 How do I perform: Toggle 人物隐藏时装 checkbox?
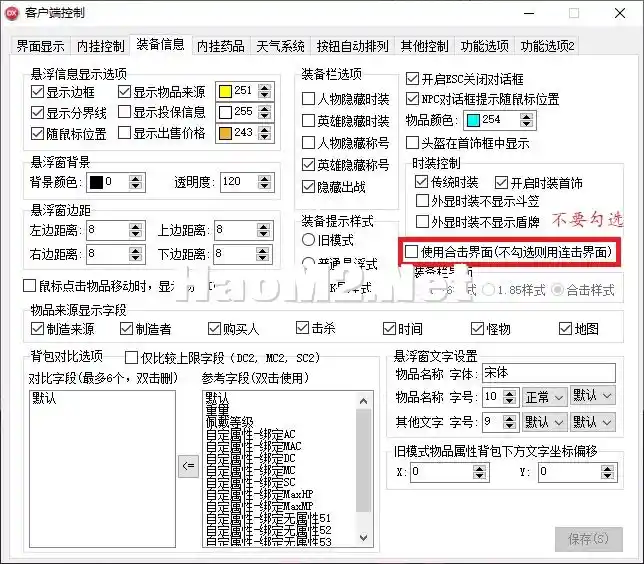(x=346, y=99)
